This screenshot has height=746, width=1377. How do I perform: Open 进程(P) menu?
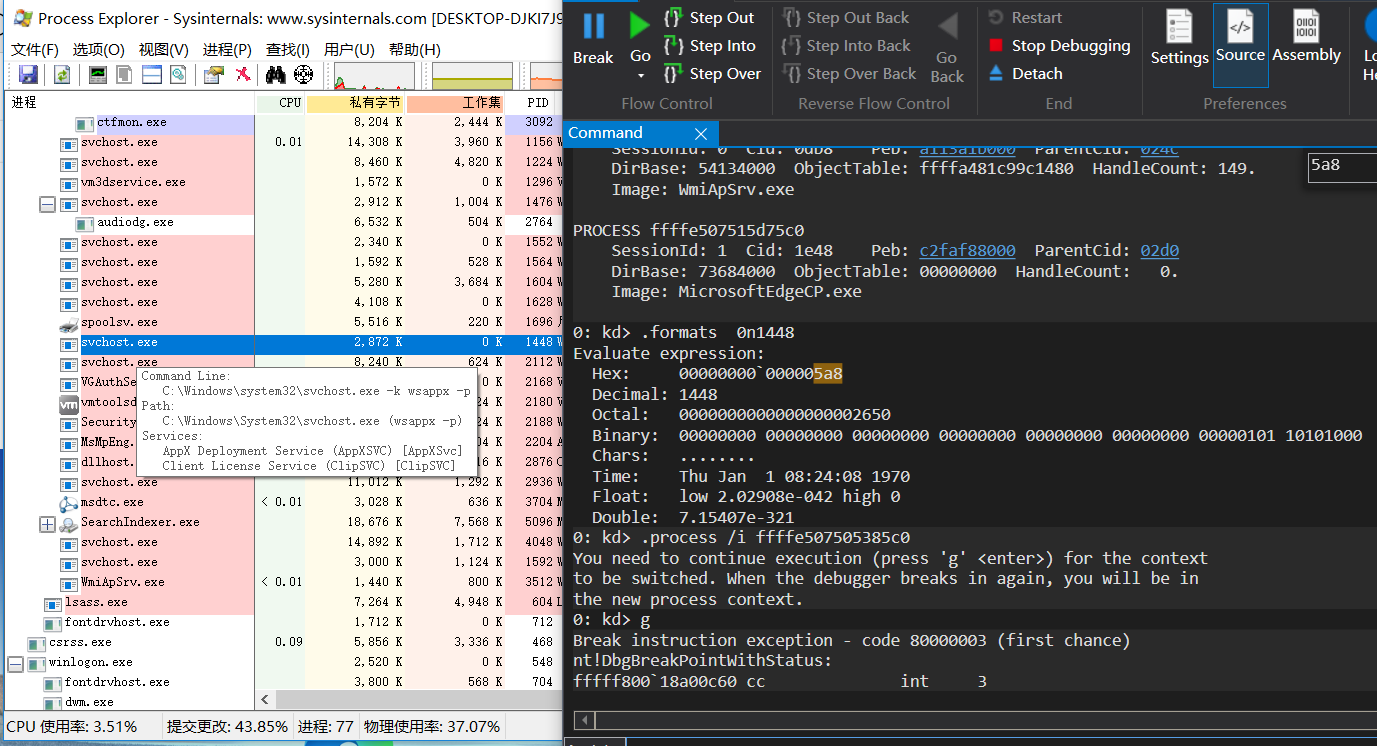pos(227,50)
